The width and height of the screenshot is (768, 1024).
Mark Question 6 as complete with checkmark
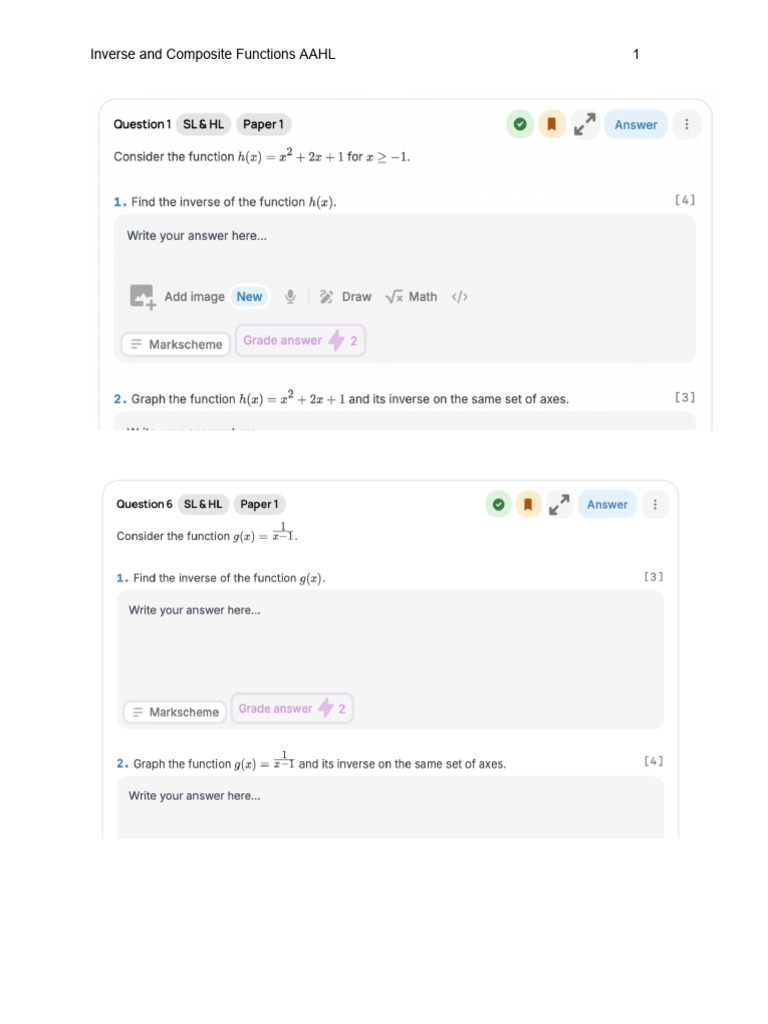pos(498,504)
